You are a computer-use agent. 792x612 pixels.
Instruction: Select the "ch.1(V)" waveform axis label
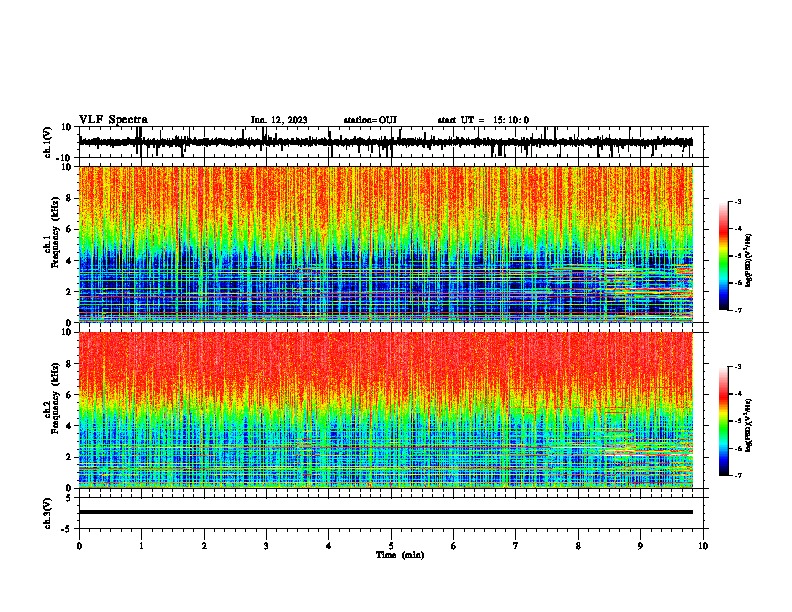point(48,142)
